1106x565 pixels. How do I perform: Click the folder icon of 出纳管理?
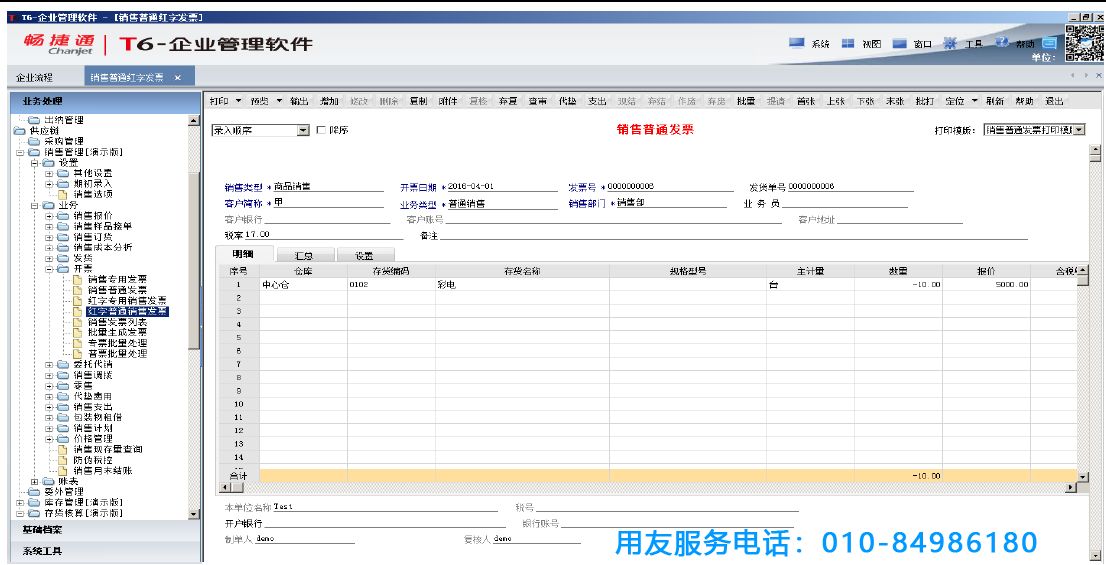click(34, 120)
